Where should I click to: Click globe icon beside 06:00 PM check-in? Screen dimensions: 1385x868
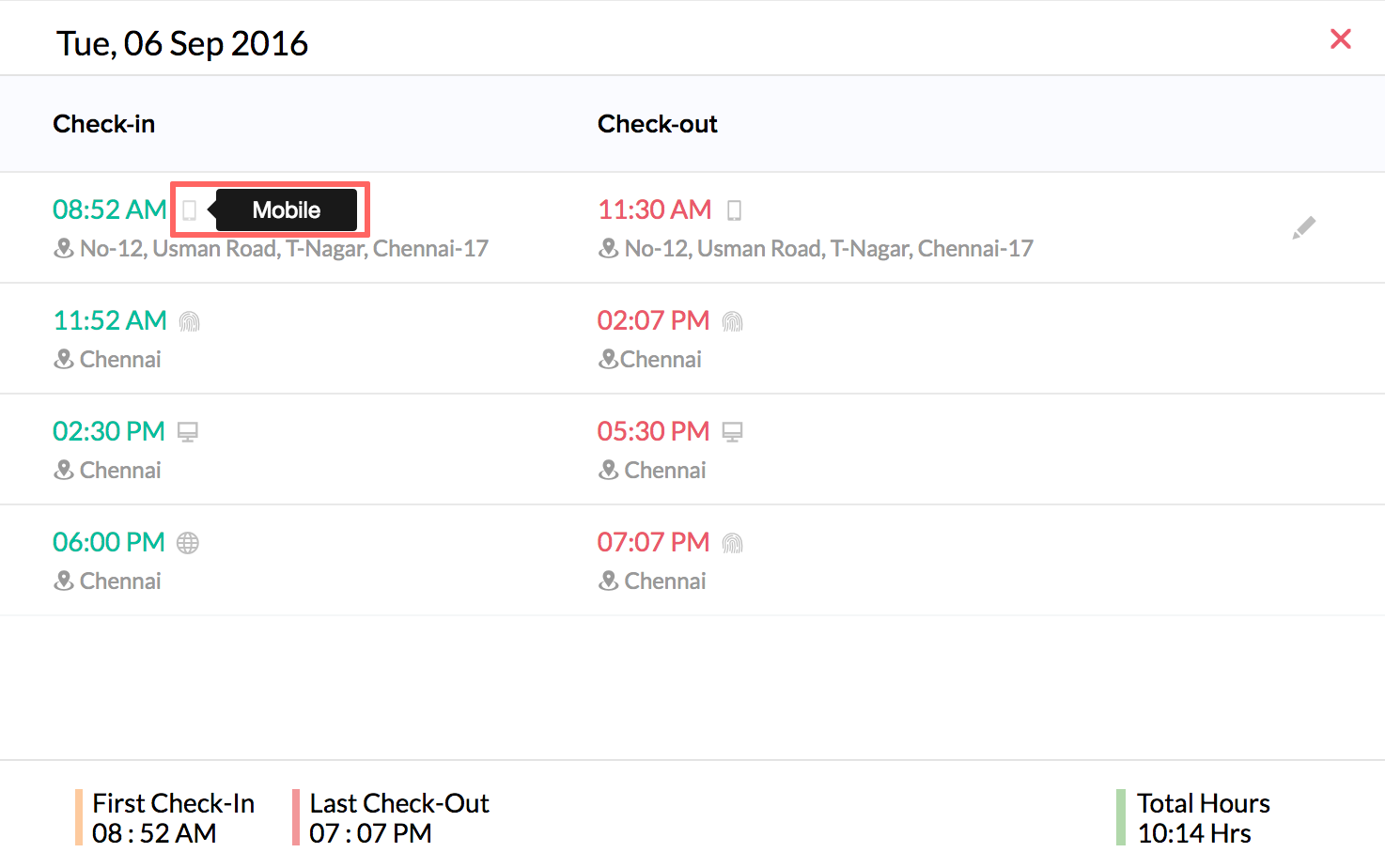point(188,543)
